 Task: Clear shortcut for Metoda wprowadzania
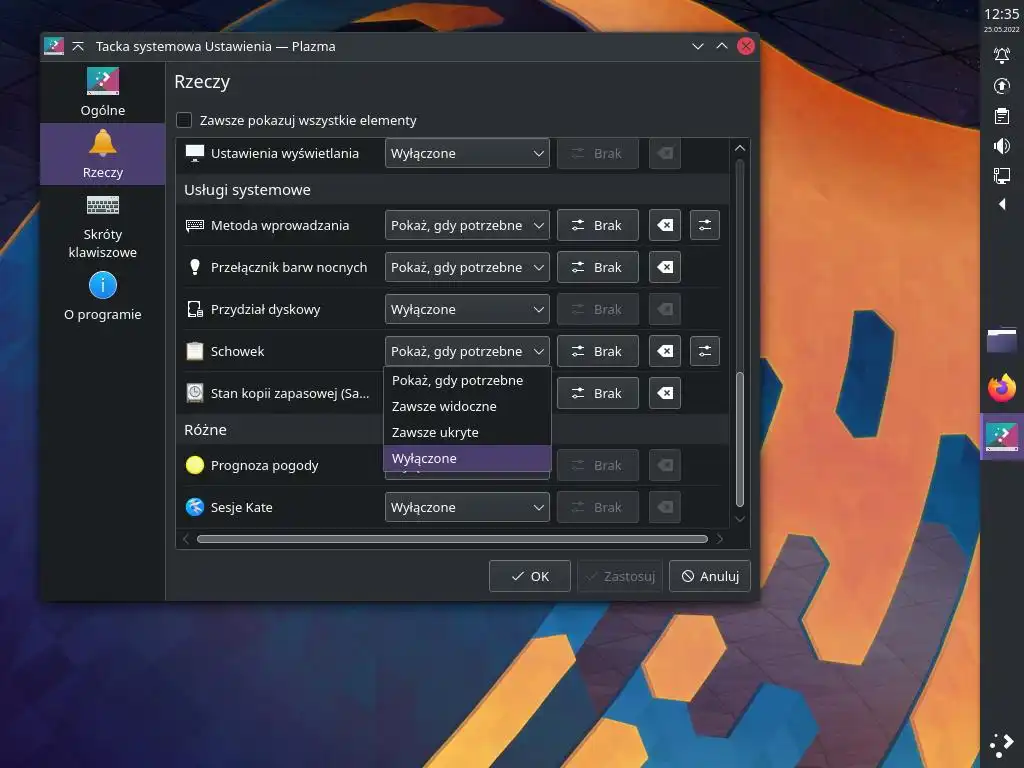coord(665,225)
